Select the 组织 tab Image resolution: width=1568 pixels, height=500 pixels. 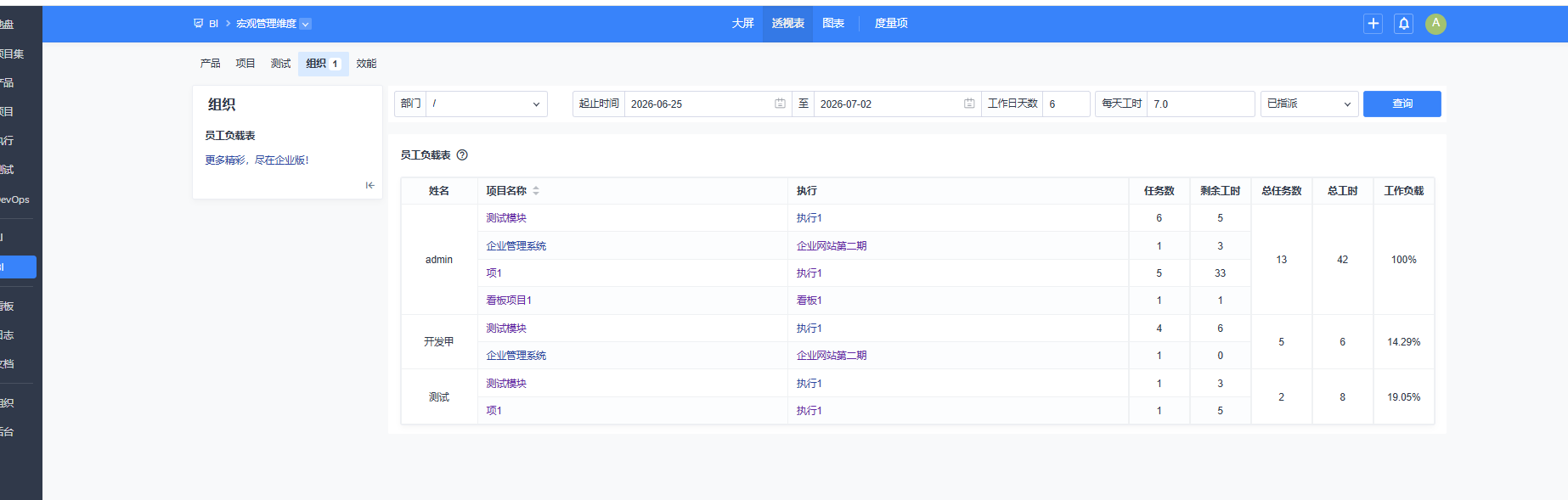coord(323,64)
